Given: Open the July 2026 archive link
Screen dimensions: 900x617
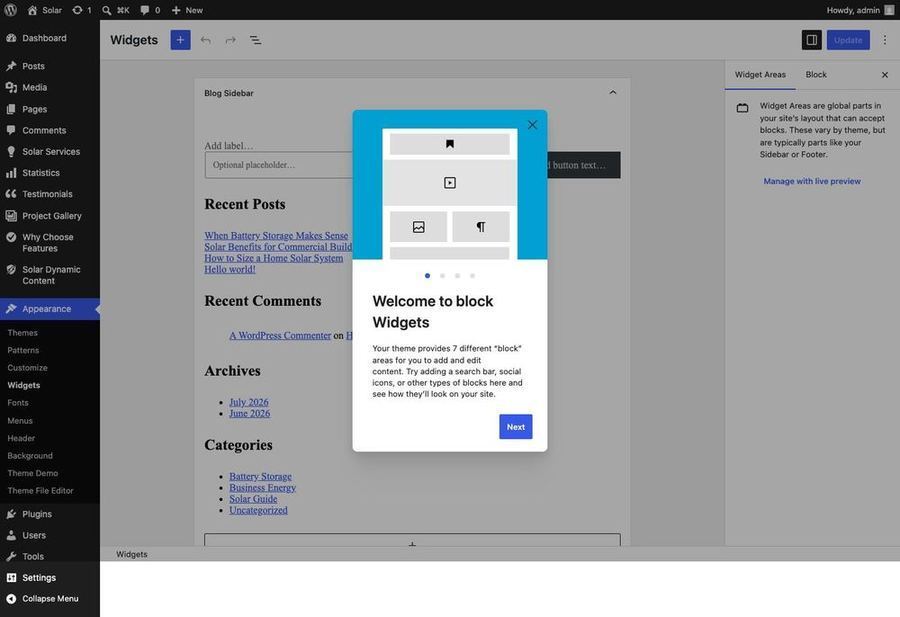Looking at the screenshot, I should point(249,402).
